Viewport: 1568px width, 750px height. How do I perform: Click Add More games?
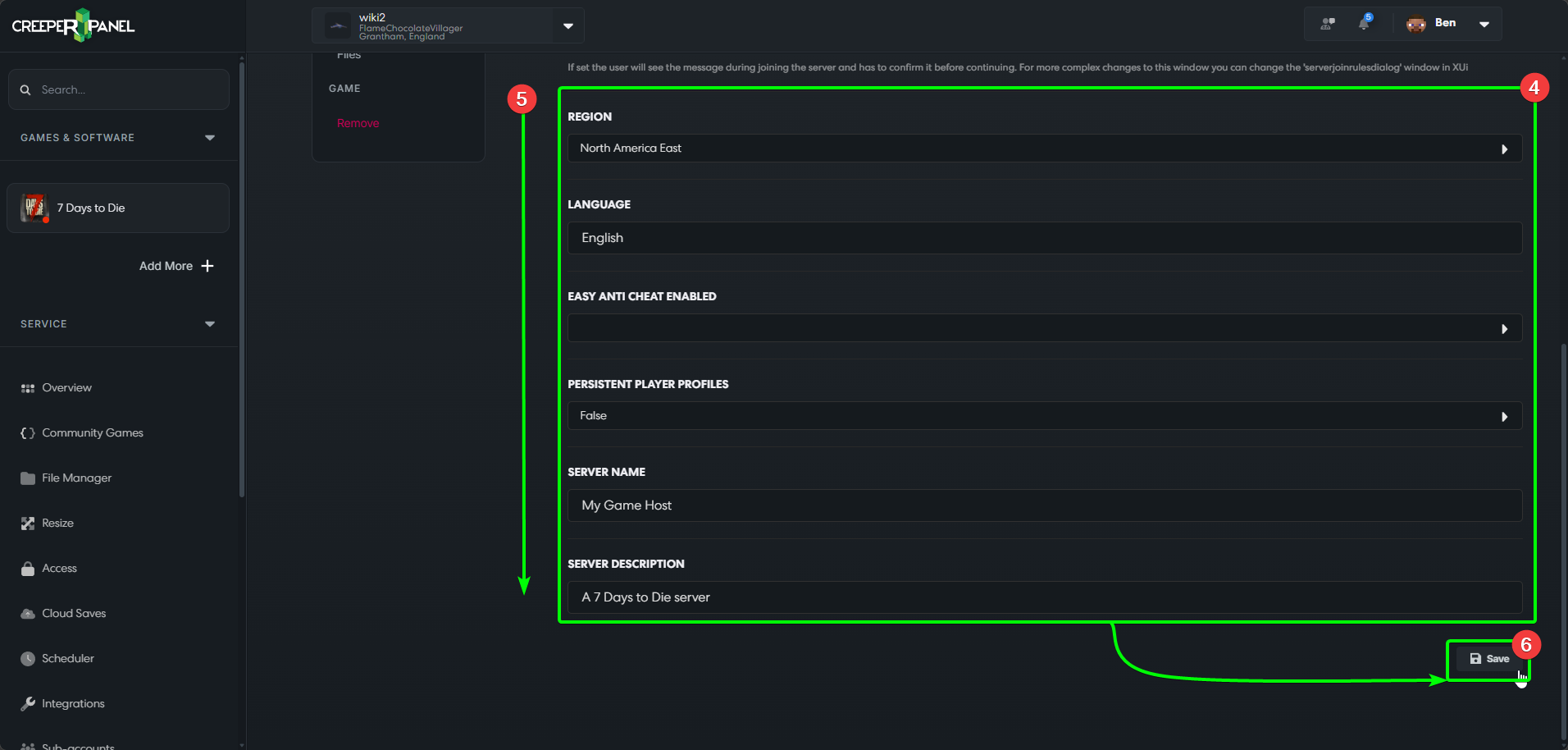tap(175, 266)
